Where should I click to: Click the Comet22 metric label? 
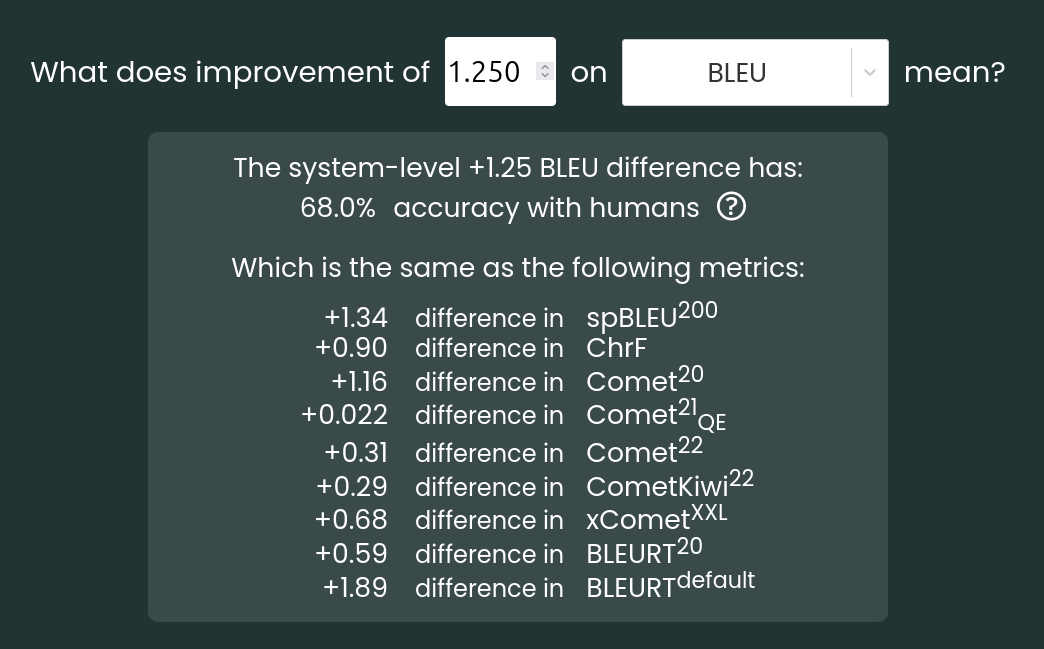645,451
